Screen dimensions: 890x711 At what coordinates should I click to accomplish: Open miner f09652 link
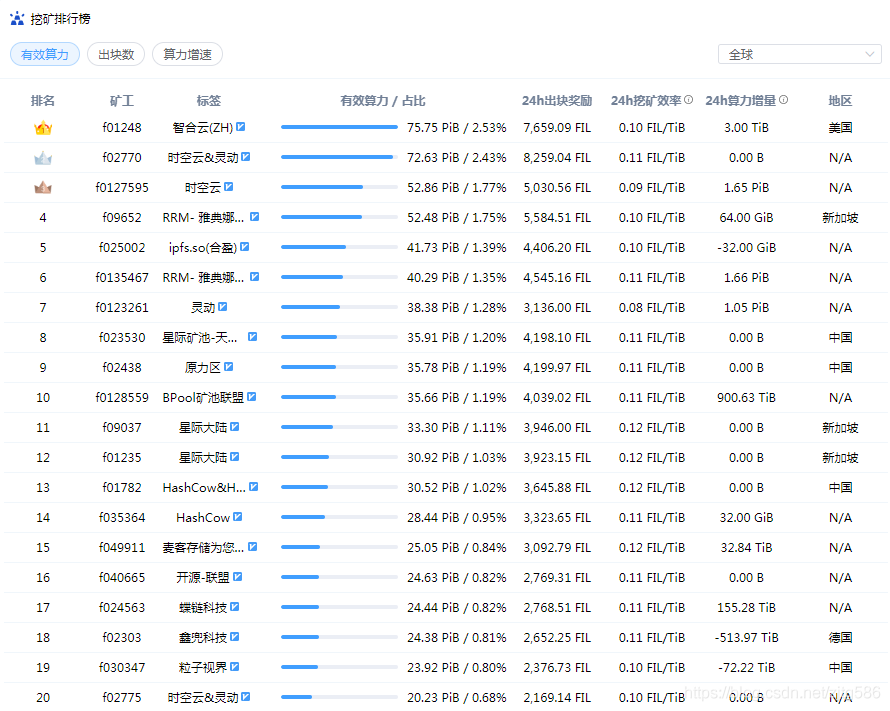click(122, 218)
